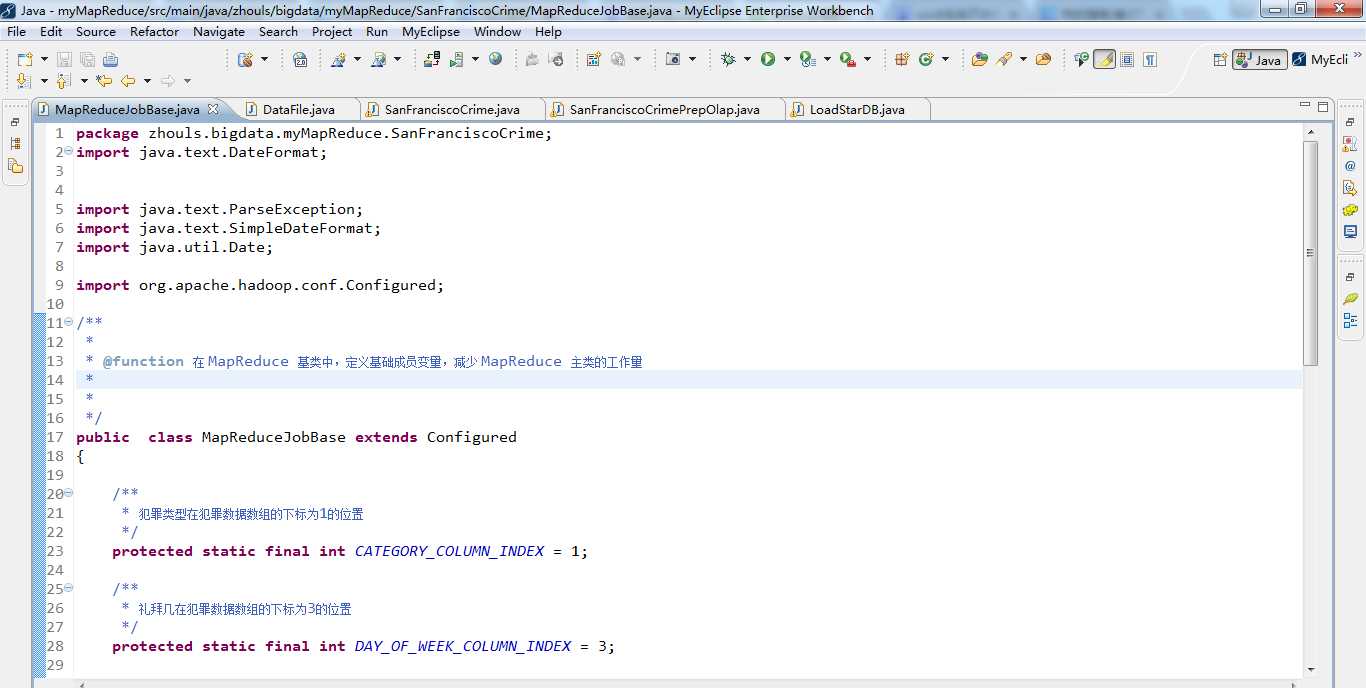Image resolution: width=1366 pixels, height=688 pixels.
Task: Switch to SanFranciscoCrimePrepOlap.java tab
Action: pos(664,109)
